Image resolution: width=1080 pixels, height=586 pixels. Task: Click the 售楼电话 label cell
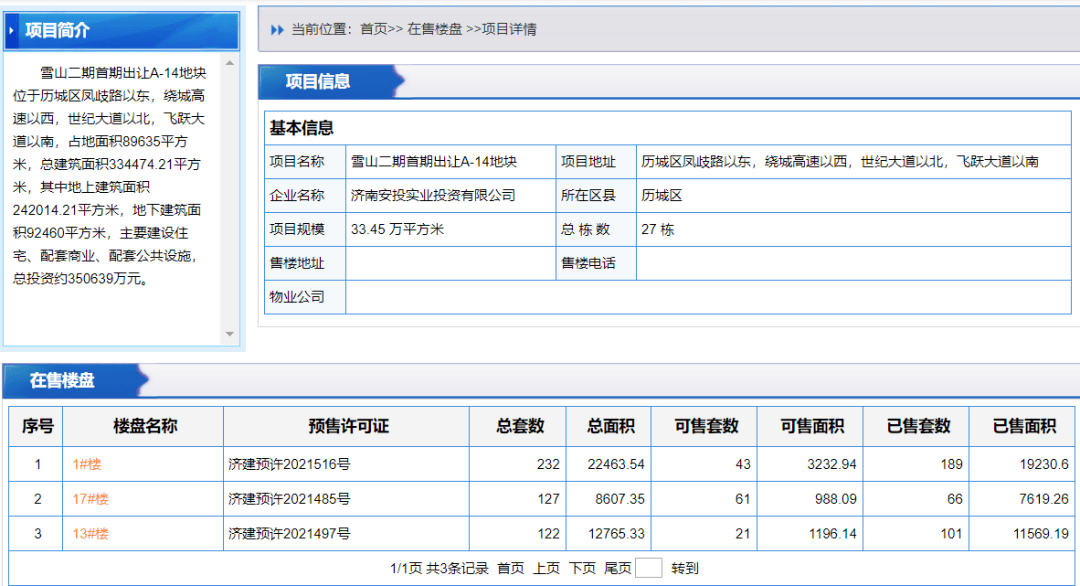(x=596, y=263)
